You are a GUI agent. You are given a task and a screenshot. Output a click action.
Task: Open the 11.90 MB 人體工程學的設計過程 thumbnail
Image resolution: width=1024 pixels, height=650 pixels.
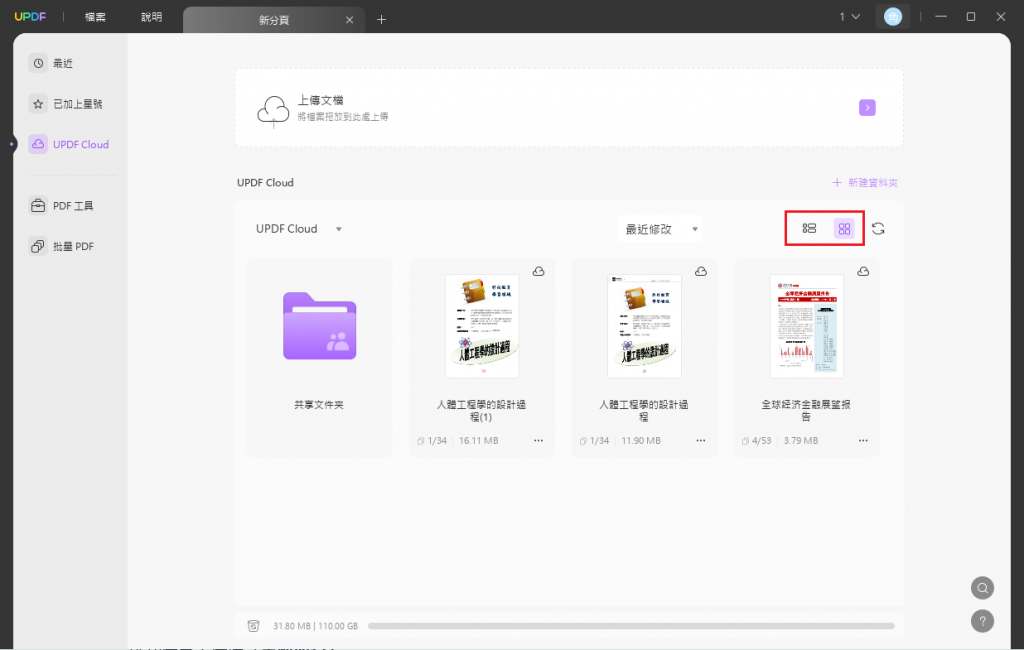[645, 326]
